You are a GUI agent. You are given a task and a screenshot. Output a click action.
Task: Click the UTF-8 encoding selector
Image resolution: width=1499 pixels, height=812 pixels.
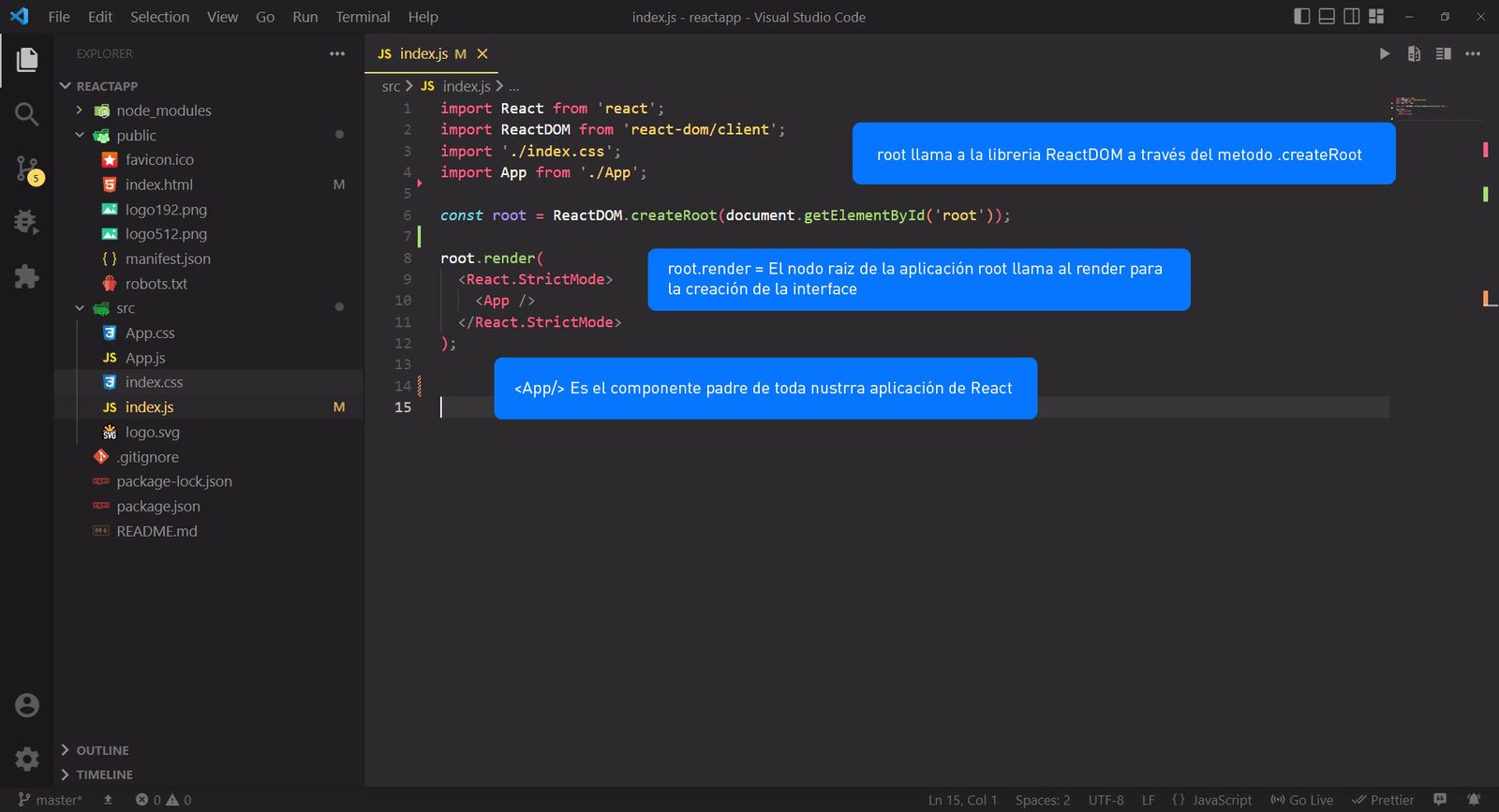pyautogui.click(x=1106, y=800)
